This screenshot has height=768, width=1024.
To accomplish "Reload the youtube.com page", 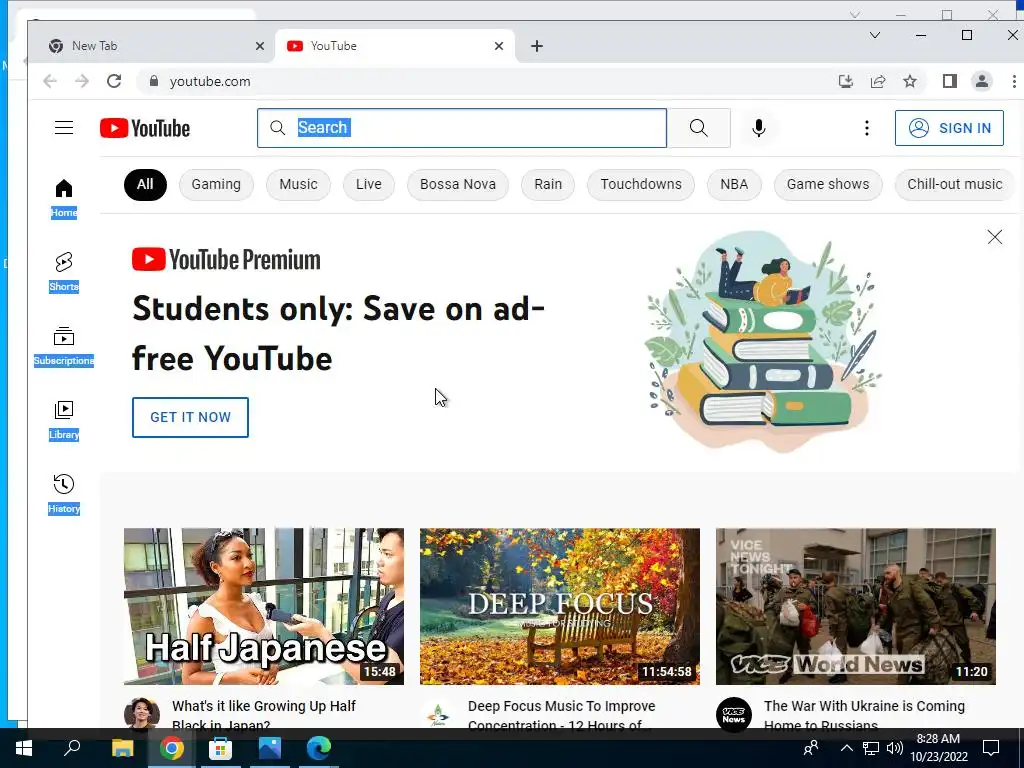I will click(x=114, y=81).
